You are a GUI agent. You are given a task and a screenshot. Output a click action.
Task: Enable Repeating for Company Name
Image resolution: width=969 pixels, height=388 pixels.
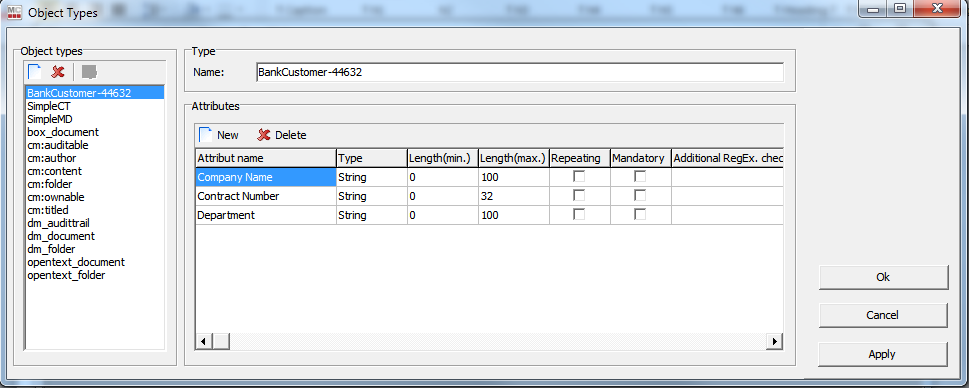tap(579, 177)
